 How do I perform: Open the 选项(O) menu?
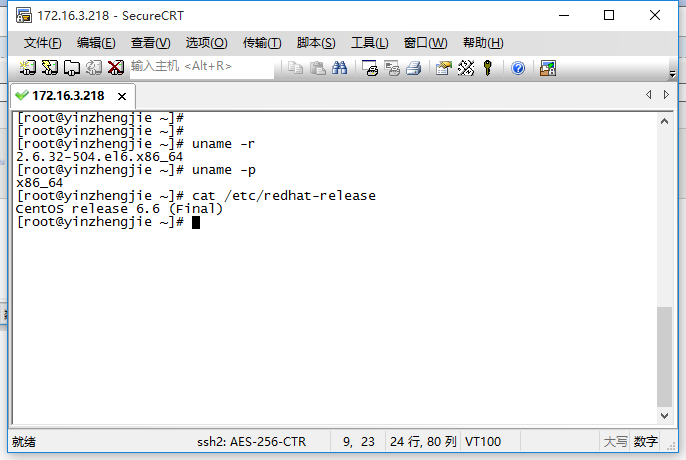click(x=206, y=43)
